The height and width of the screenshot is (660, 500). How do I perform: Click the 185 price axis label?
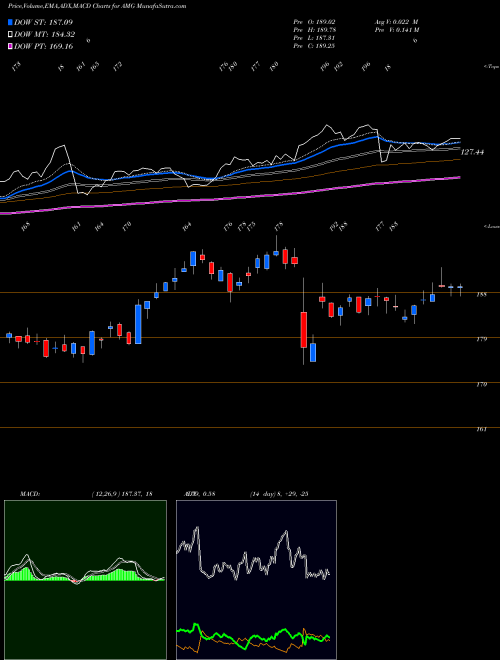point(481,295)
